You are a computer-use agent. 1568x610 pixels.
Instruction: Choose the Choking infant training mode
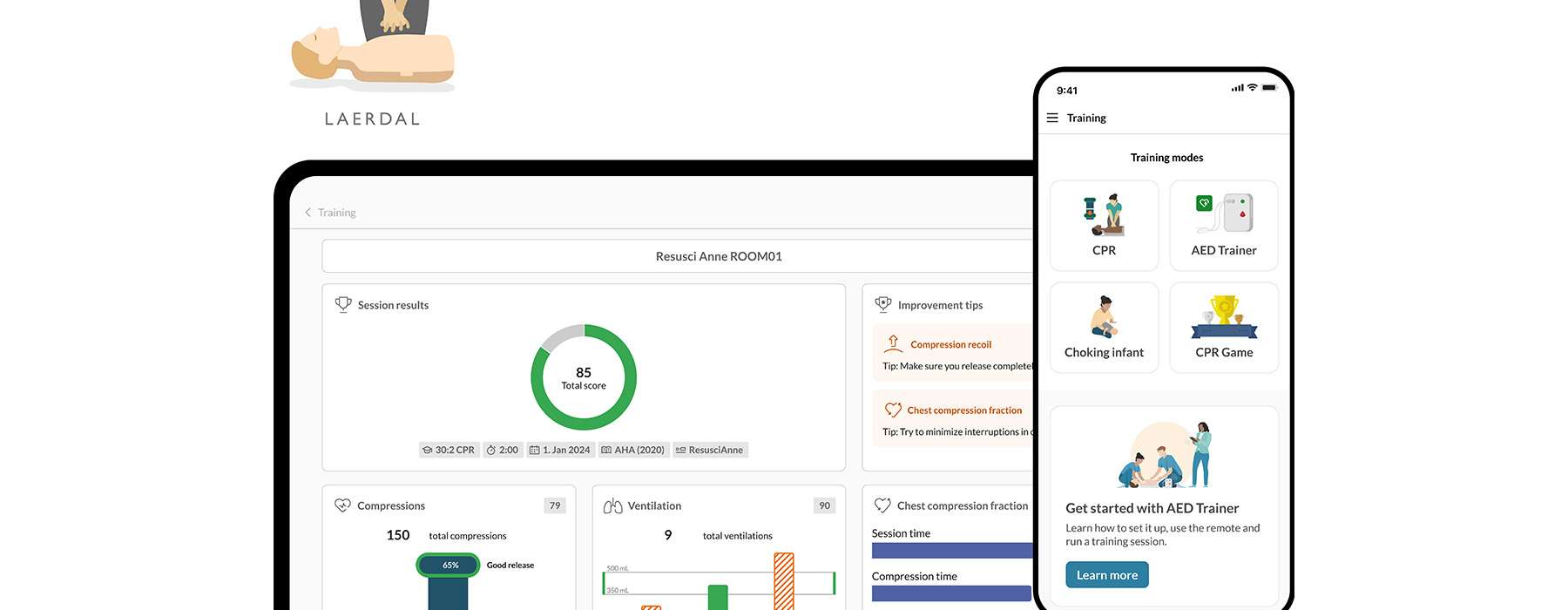point(1104,328)
